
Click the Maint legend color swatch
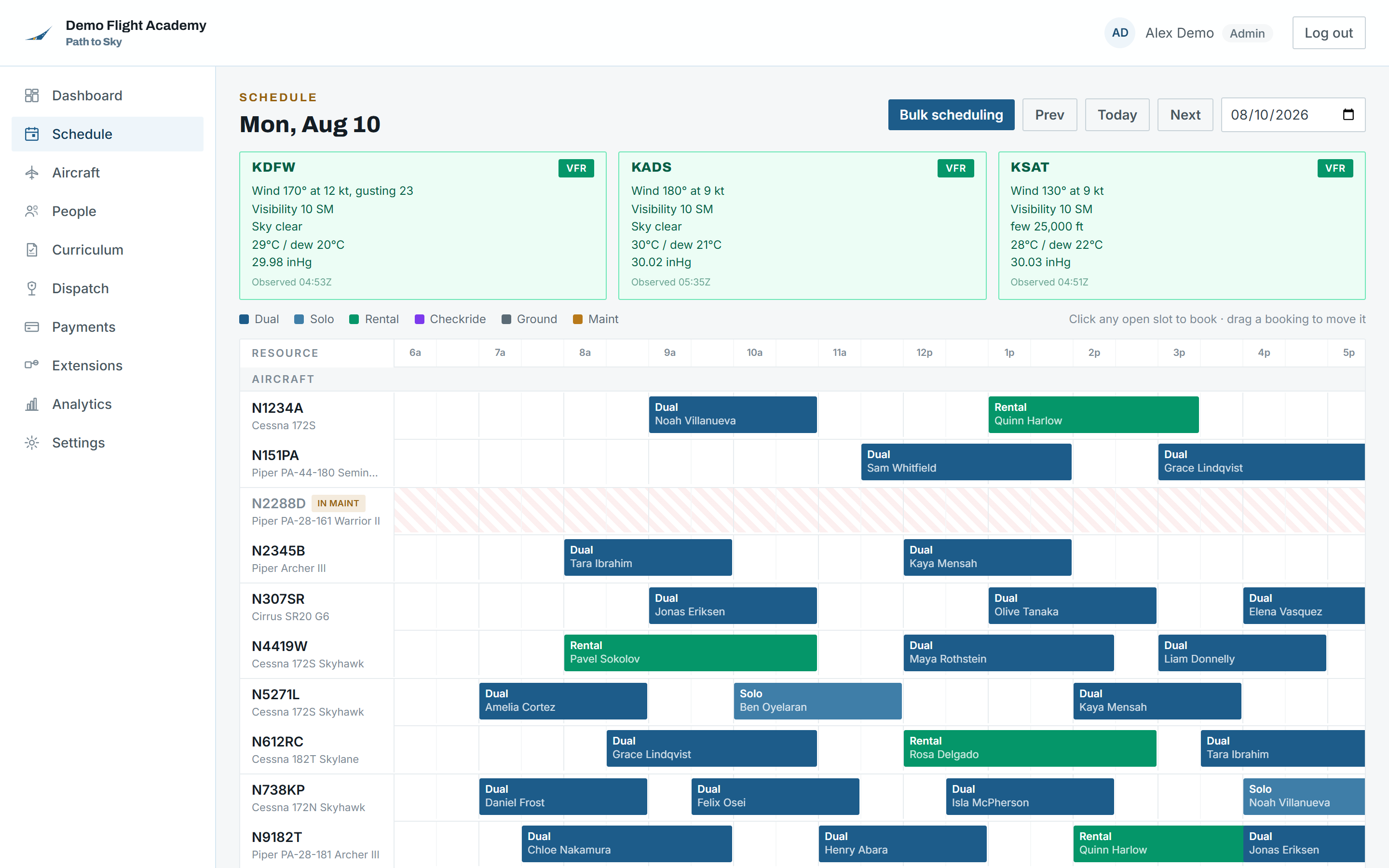[x=578, y=319]
